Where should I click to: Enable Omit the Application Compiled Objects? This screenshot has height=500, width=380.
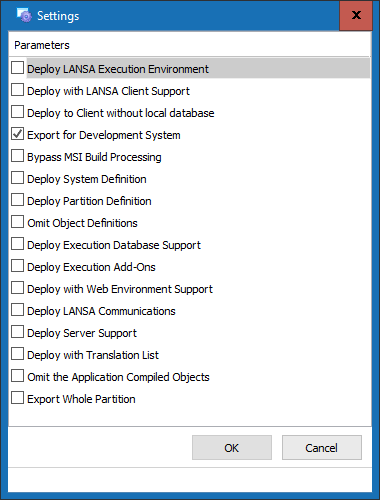click(x=17, y=376)
